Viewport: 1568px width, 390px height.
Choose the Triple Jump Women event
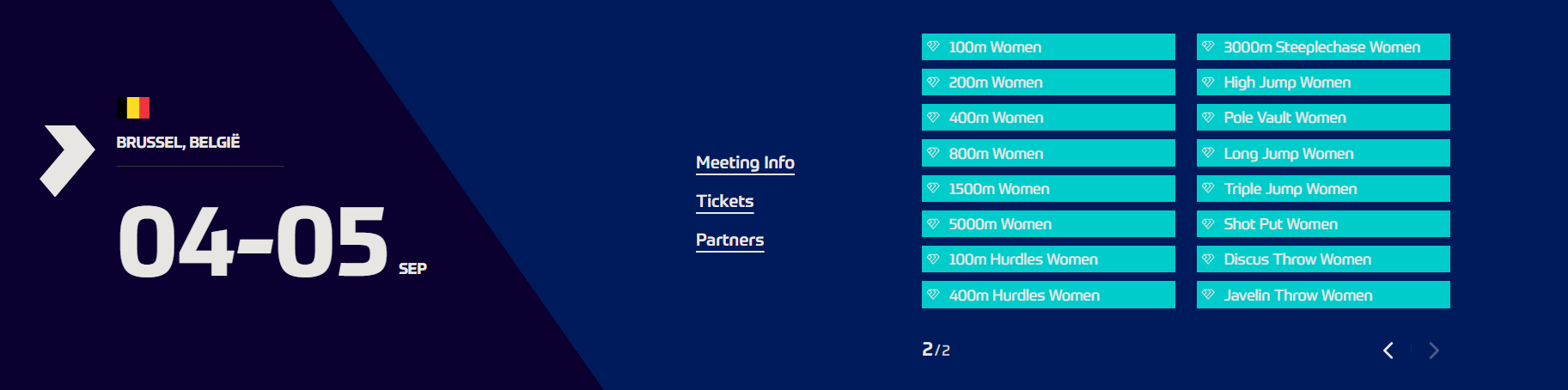click(1323, 189)
